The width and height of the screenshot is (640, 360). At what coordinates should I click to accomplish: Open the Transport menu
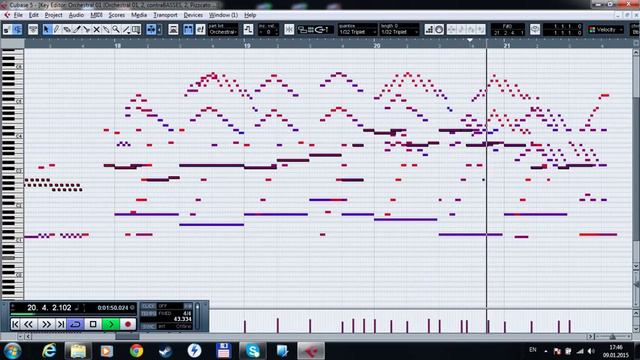pyautogui.click(x=165, y=15)
